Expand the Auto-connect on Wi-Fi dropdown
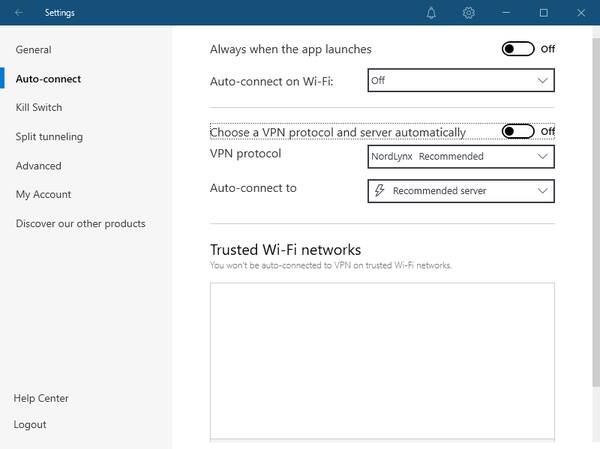600x449 pixels. tap(461, 80)
